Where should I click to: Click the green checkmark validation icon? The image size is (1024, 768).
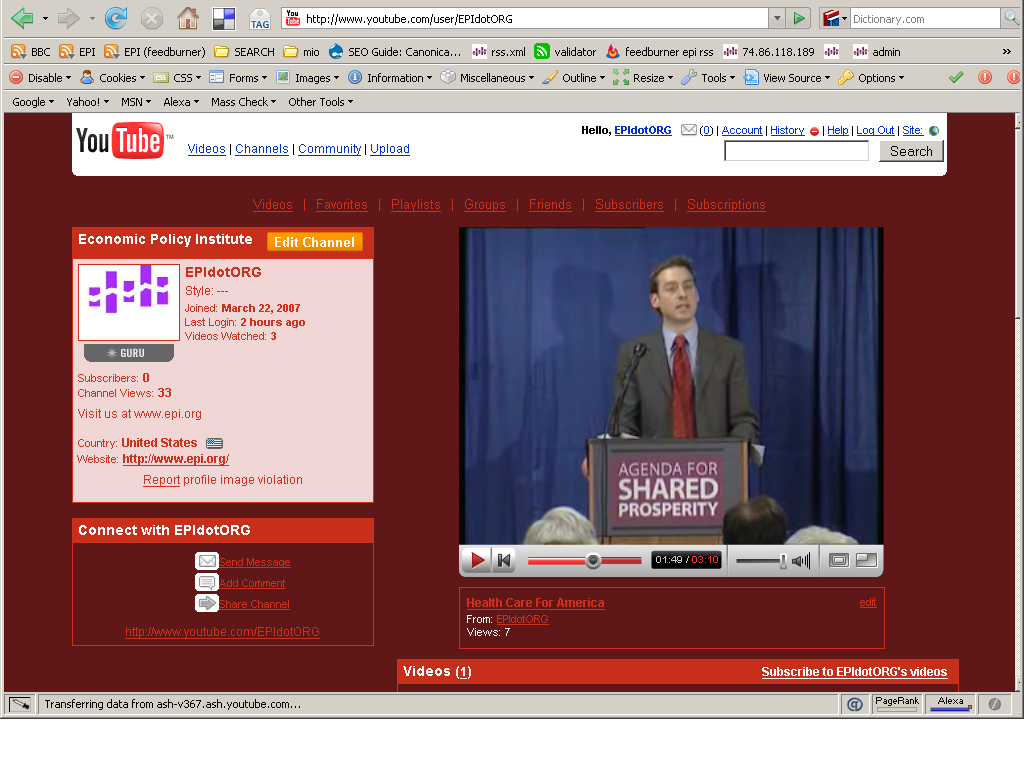point(956,78)
